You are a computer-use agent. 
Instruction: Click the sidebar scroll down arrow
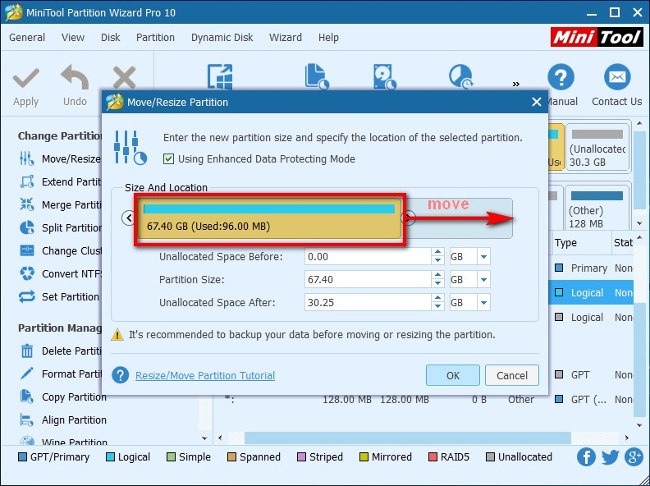(x=204, y=438)
